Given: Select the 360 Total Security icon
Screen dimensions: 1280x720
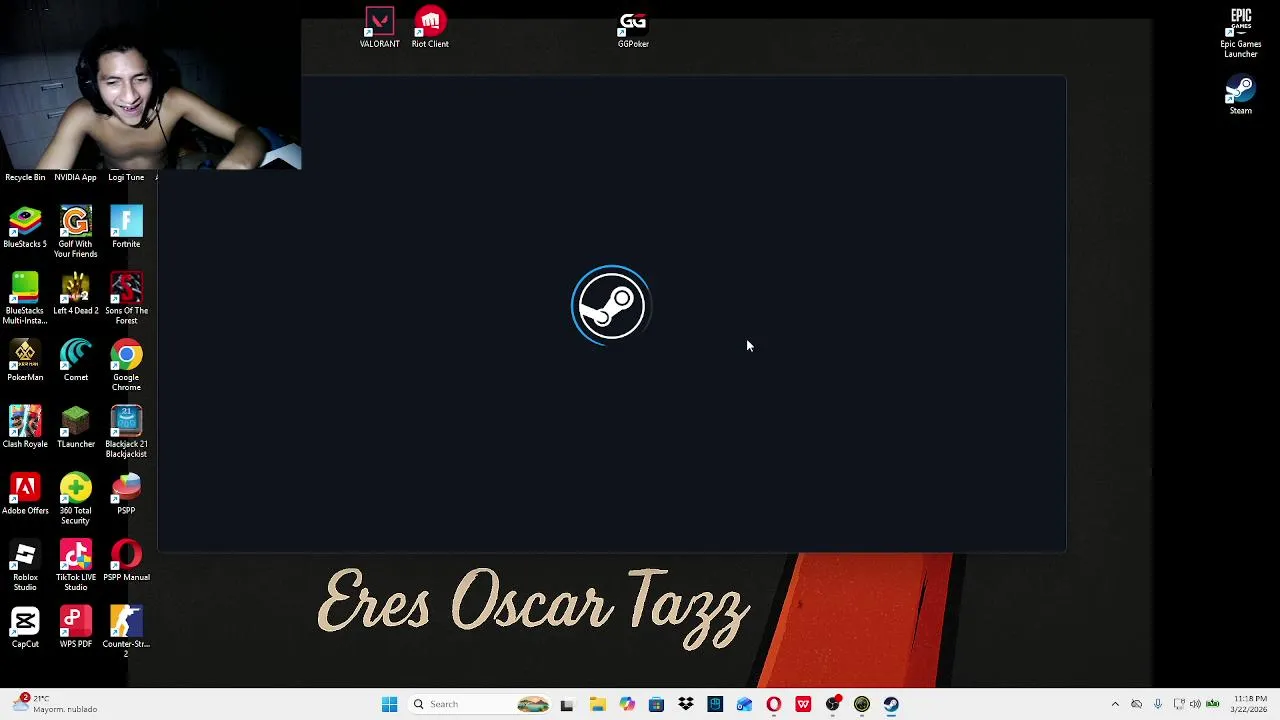Looking at the screenshot, I should (76, 499).
